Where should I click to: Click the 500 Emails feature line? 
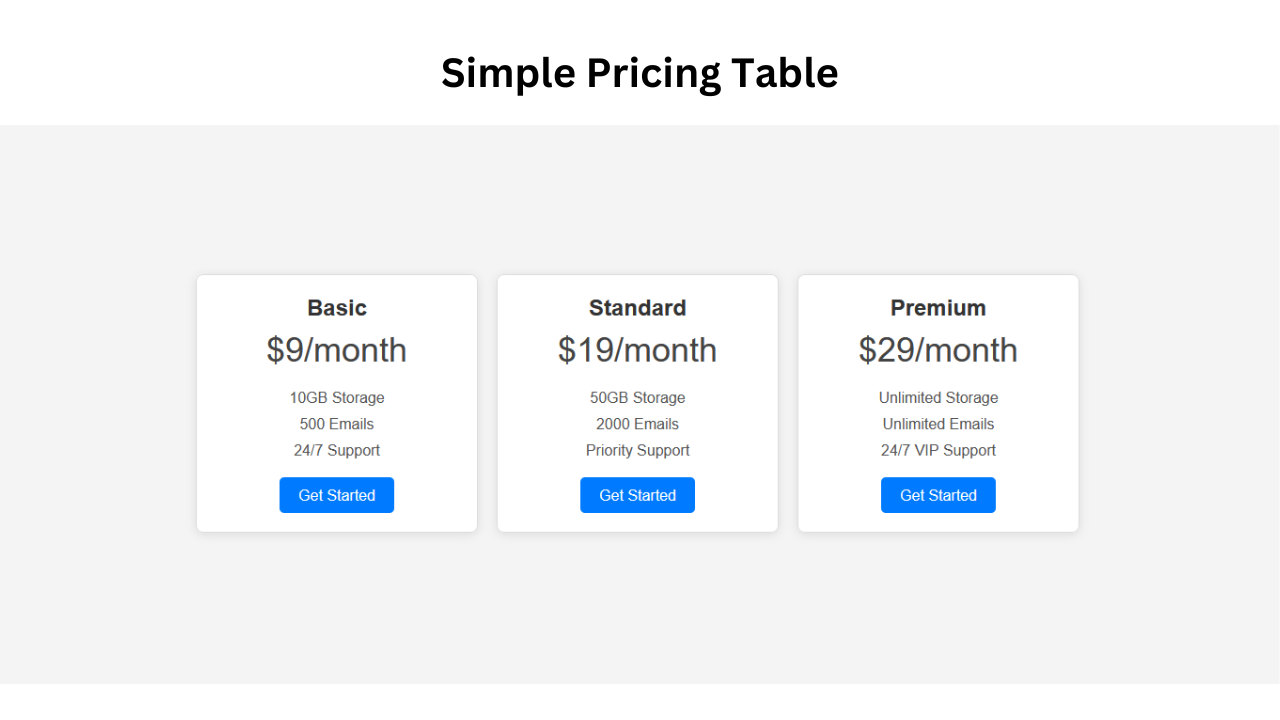(337, 424)
